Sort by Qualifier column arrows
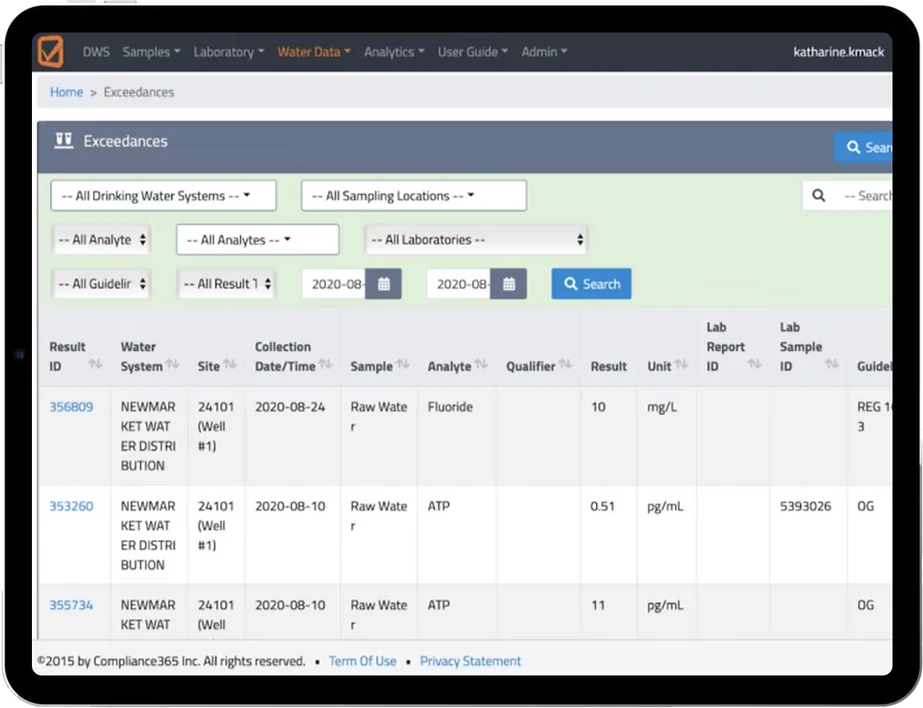Screen dimensions: 923x708 [565, 364]
